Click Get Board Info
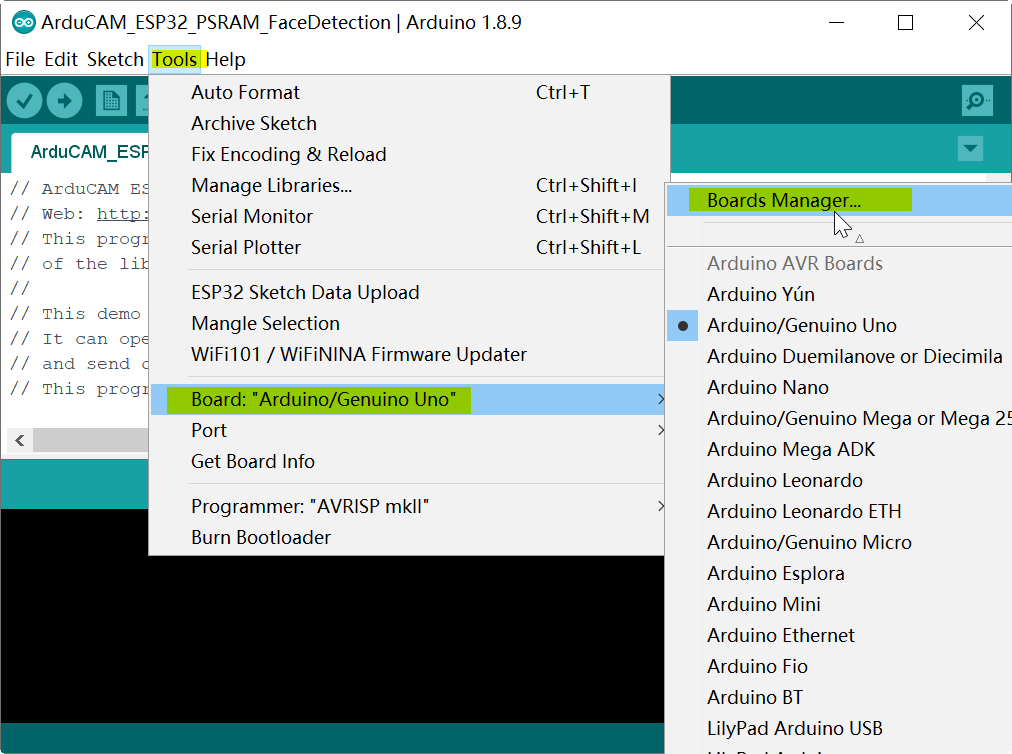The image size is (1012, 754). pyautogui.click(x=407, y=462)
